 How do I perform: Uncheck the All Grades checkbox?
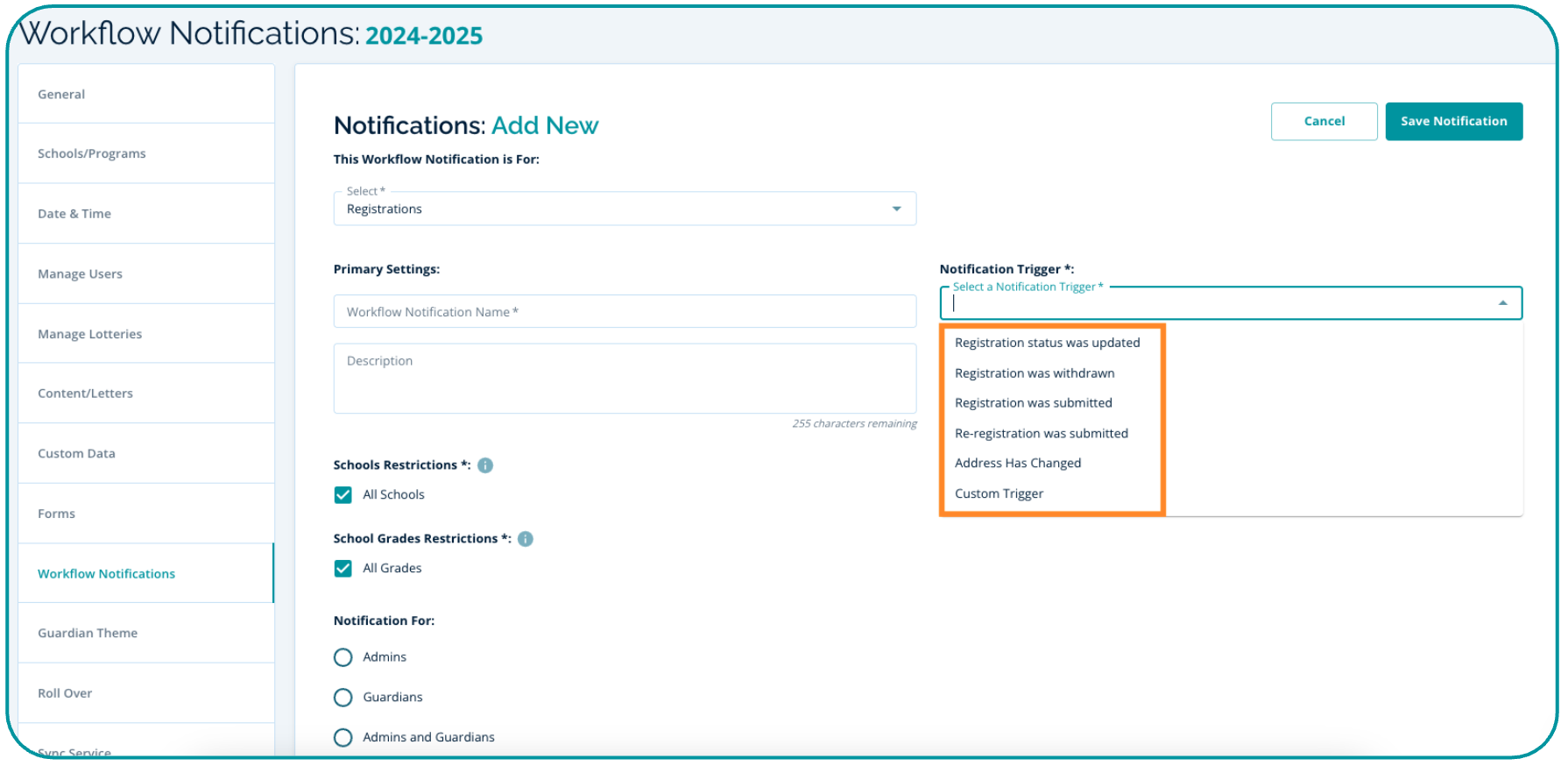[343, 569]
